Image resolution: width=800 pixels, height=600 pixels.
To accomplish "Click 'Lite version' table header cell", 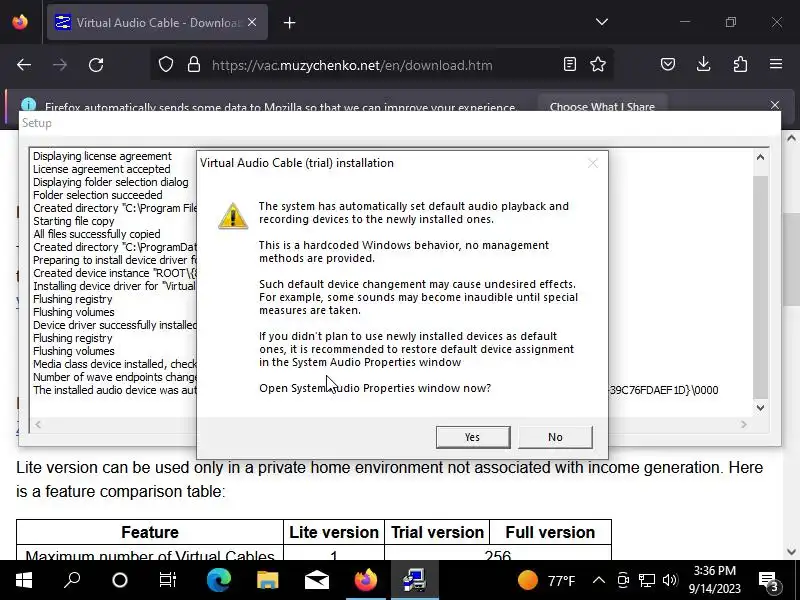I will pyautogui.click(x=334, y=532).
